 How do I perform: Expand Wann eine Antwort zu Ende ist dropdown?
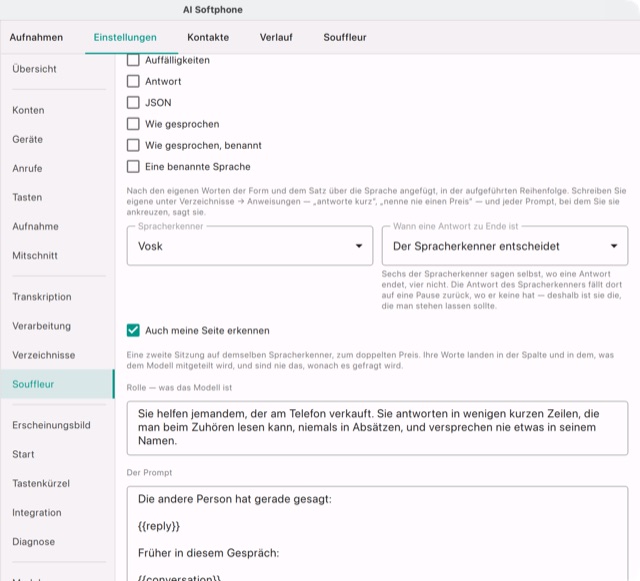point(504,246)
